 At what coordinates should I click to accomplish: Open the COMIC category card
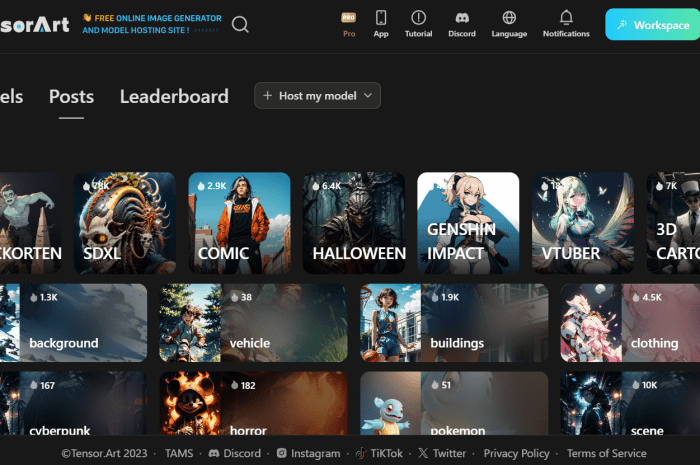point(239,223)
